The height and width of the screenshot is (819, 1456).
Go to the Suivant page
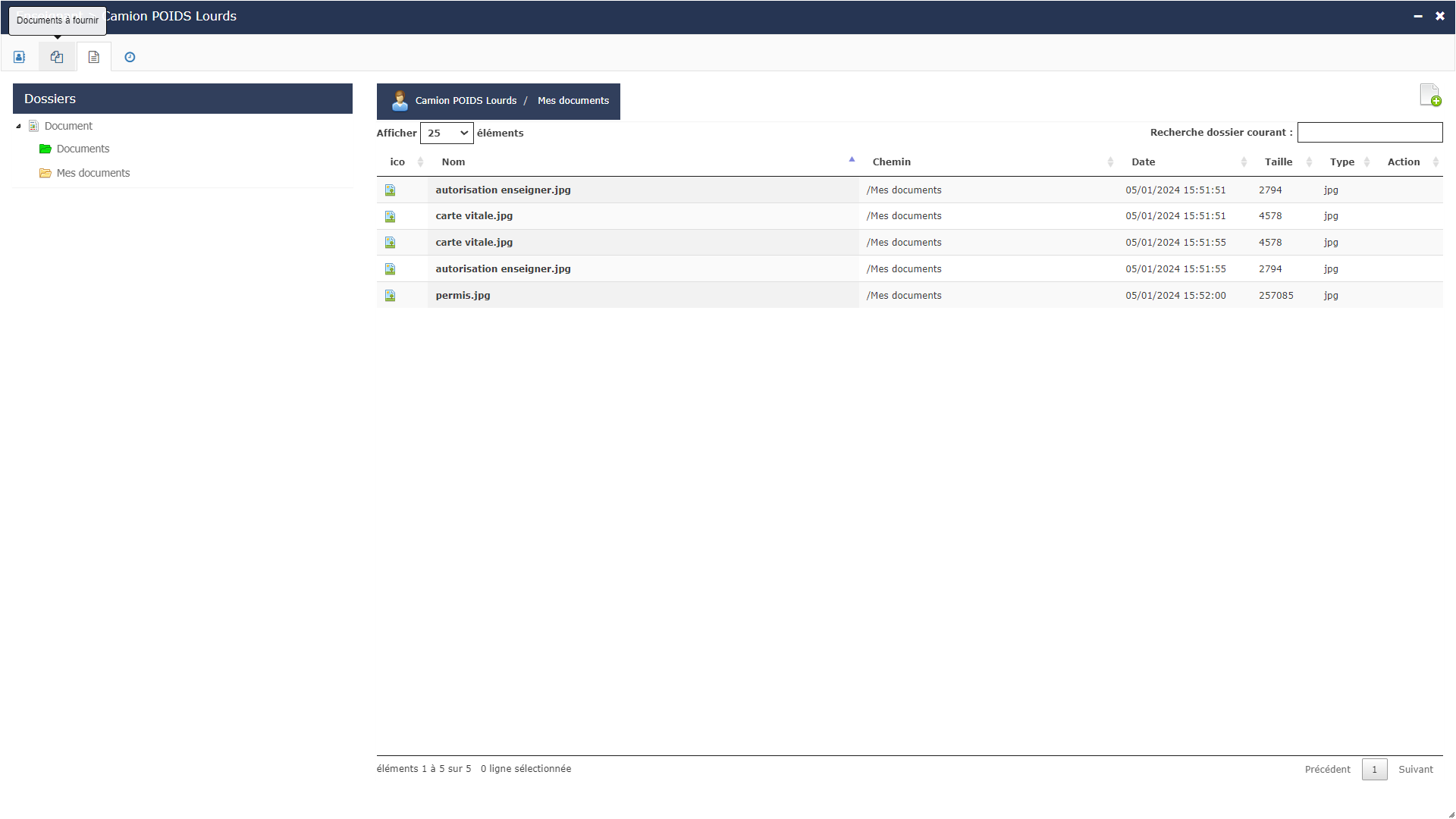1415,769
